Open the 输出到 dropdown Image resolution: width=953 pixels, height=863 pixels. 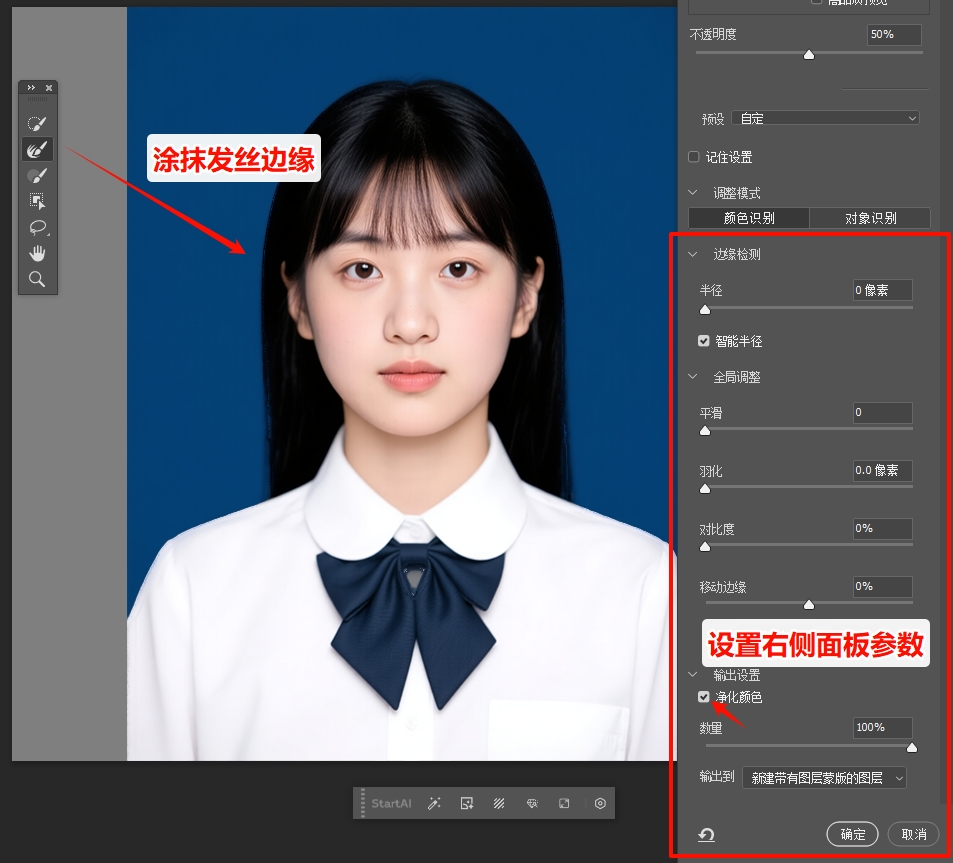pyautogui.click(x=823, y=776)
